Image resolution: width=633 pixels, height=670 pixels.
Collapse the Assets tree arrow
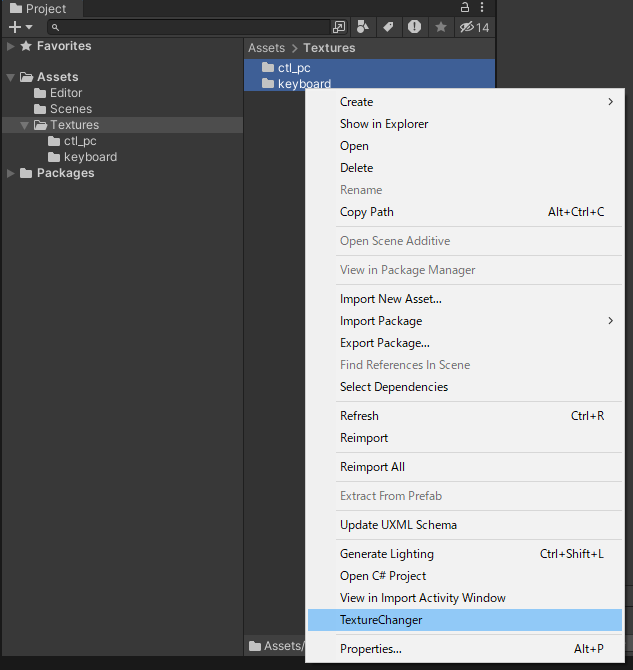point(11,77)
